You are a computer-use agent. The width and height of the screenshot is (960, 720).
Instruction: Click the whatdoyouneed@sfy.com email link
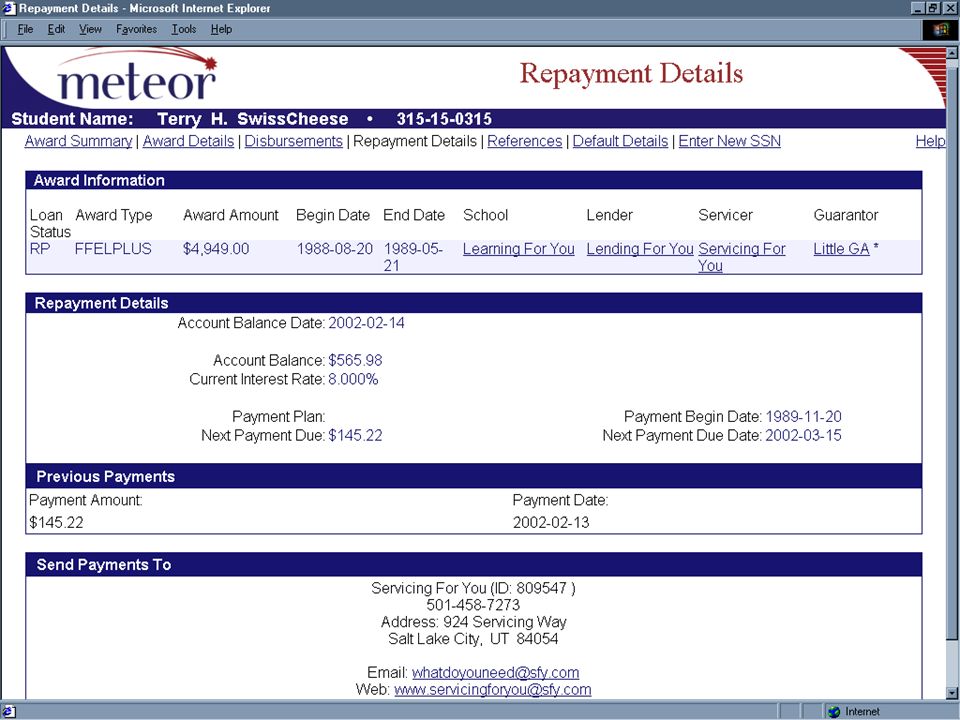pyautogui.click(x=495, y=672)
